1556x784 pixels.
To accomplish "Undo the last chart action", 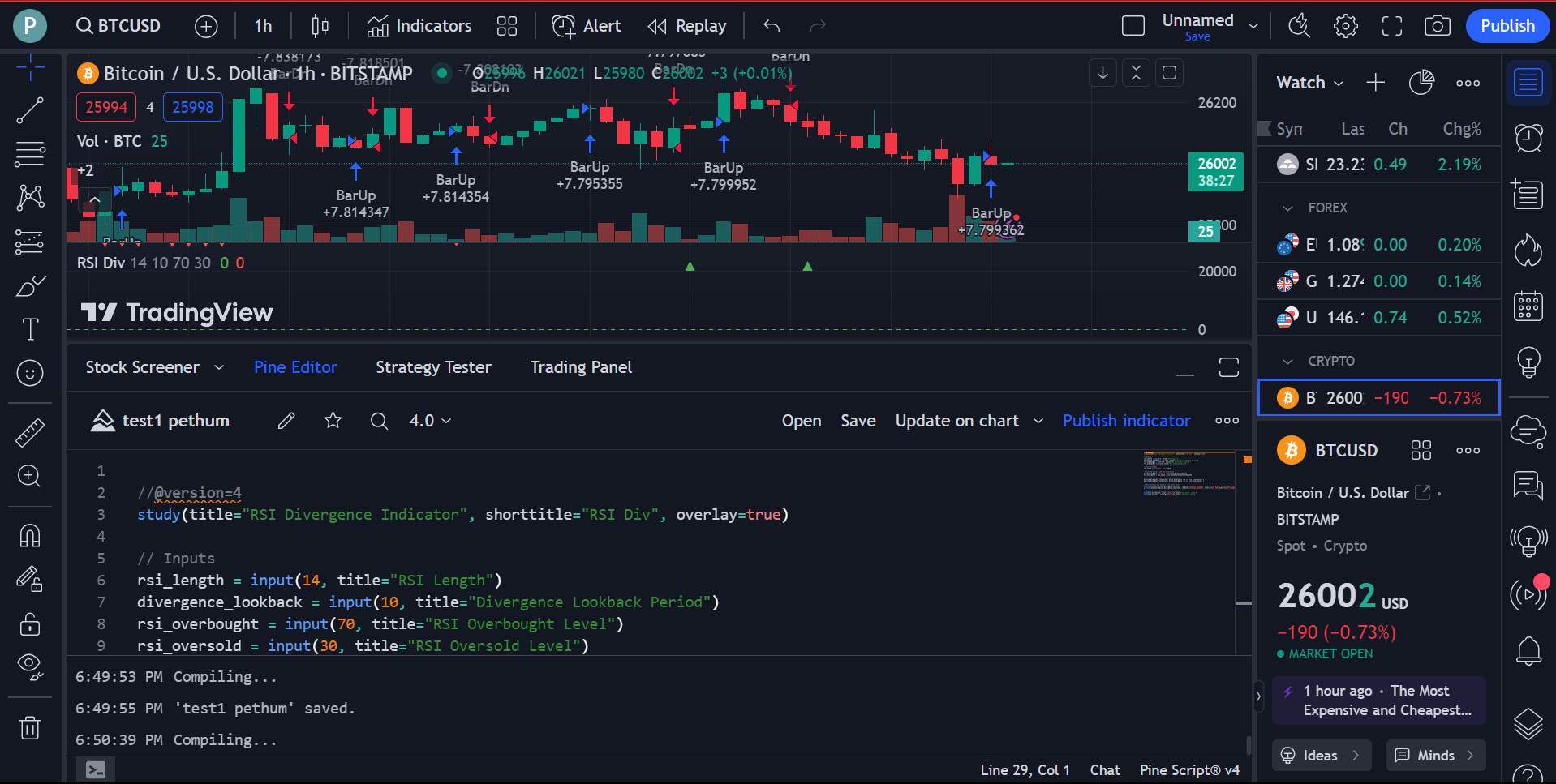I will 772,26.
